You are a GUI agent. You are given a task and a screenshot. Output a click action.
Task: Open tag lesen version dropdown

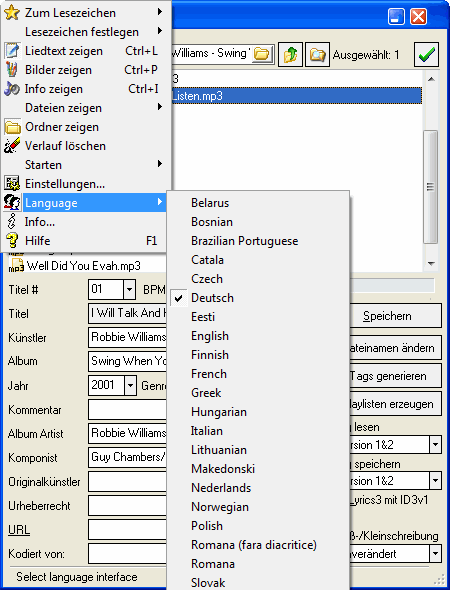coord(435,445)
